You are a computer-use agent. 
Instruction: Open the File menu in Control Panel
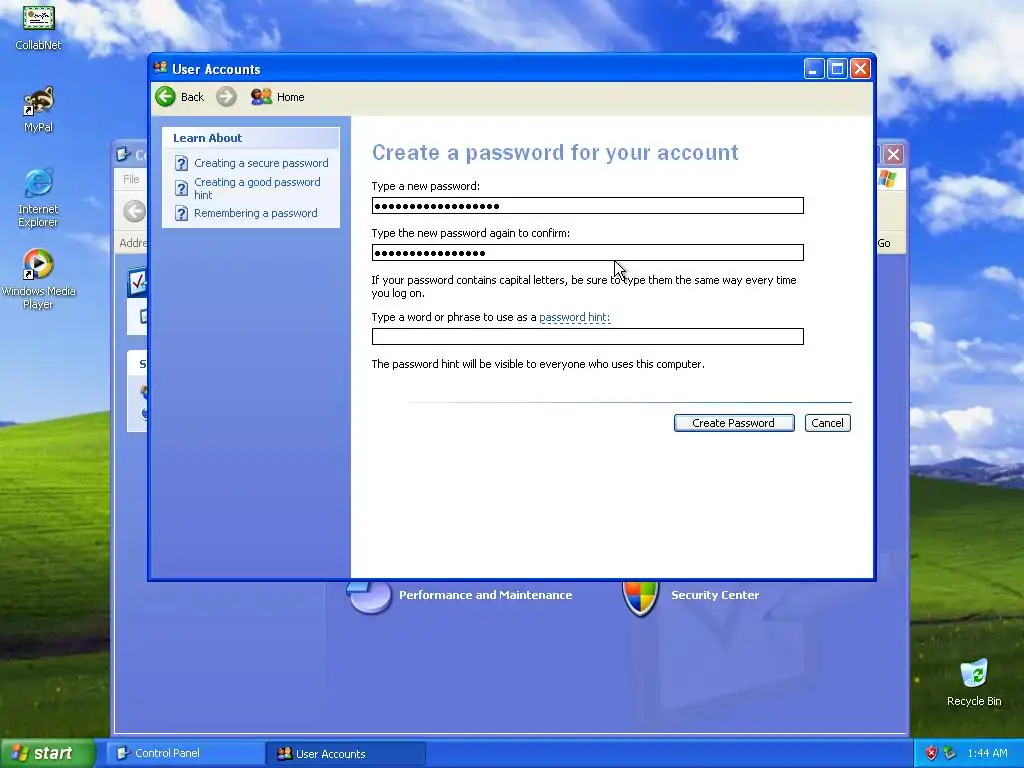131,179
